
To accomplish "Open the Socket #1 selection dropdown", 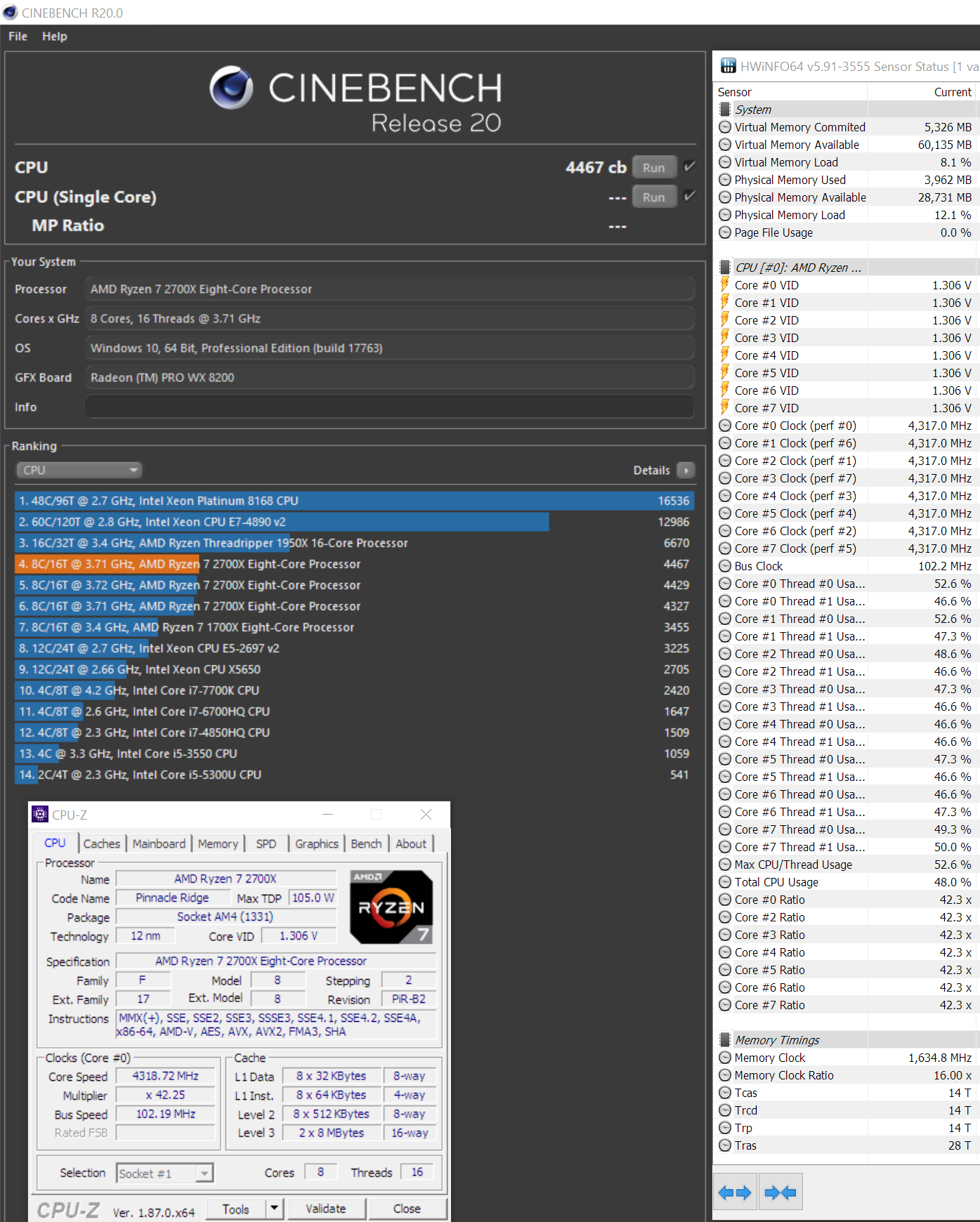I will click(x=164, y=1174).
